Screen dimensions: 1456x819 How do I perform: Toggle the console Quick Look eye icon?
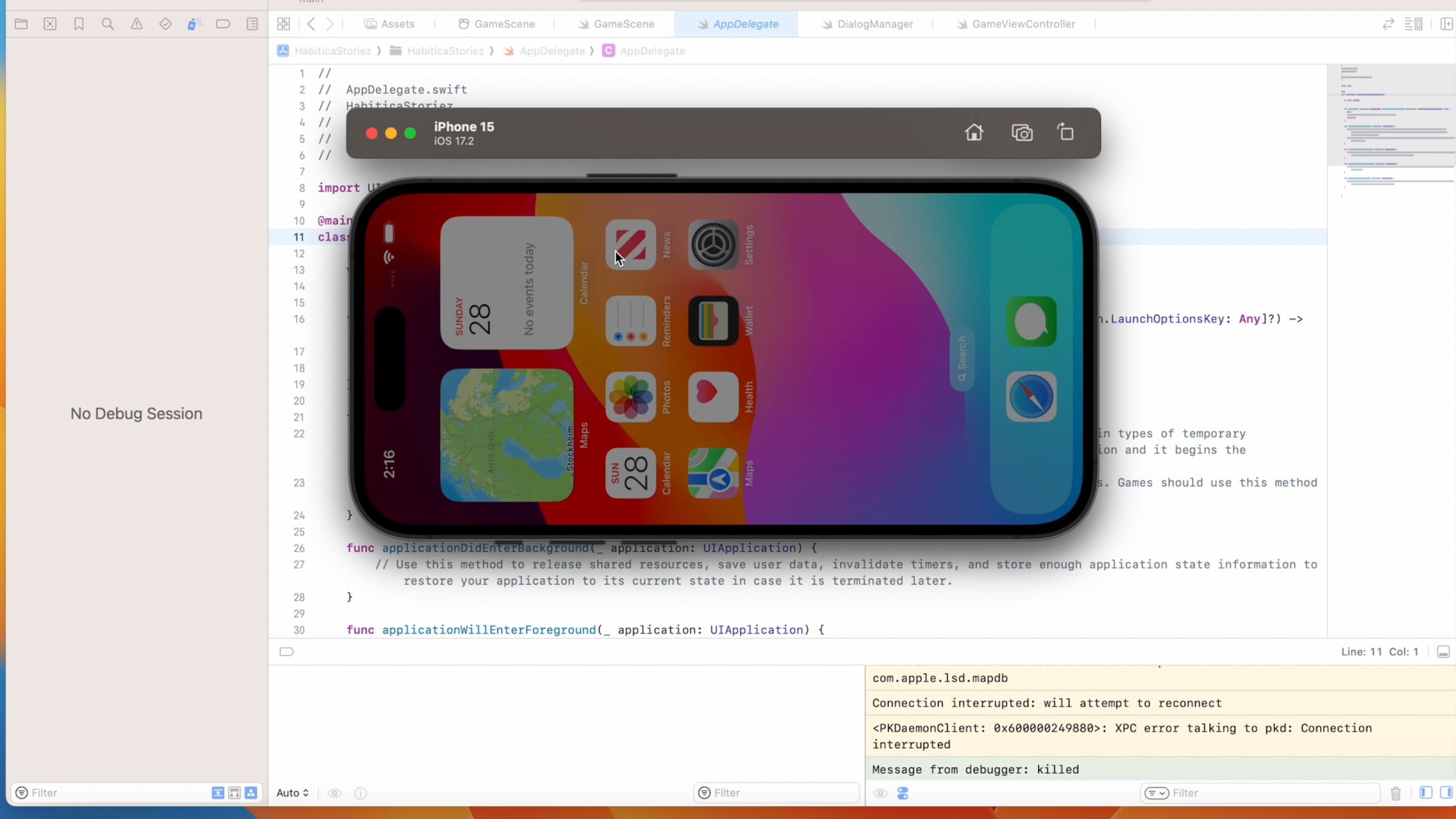[880, 793]
